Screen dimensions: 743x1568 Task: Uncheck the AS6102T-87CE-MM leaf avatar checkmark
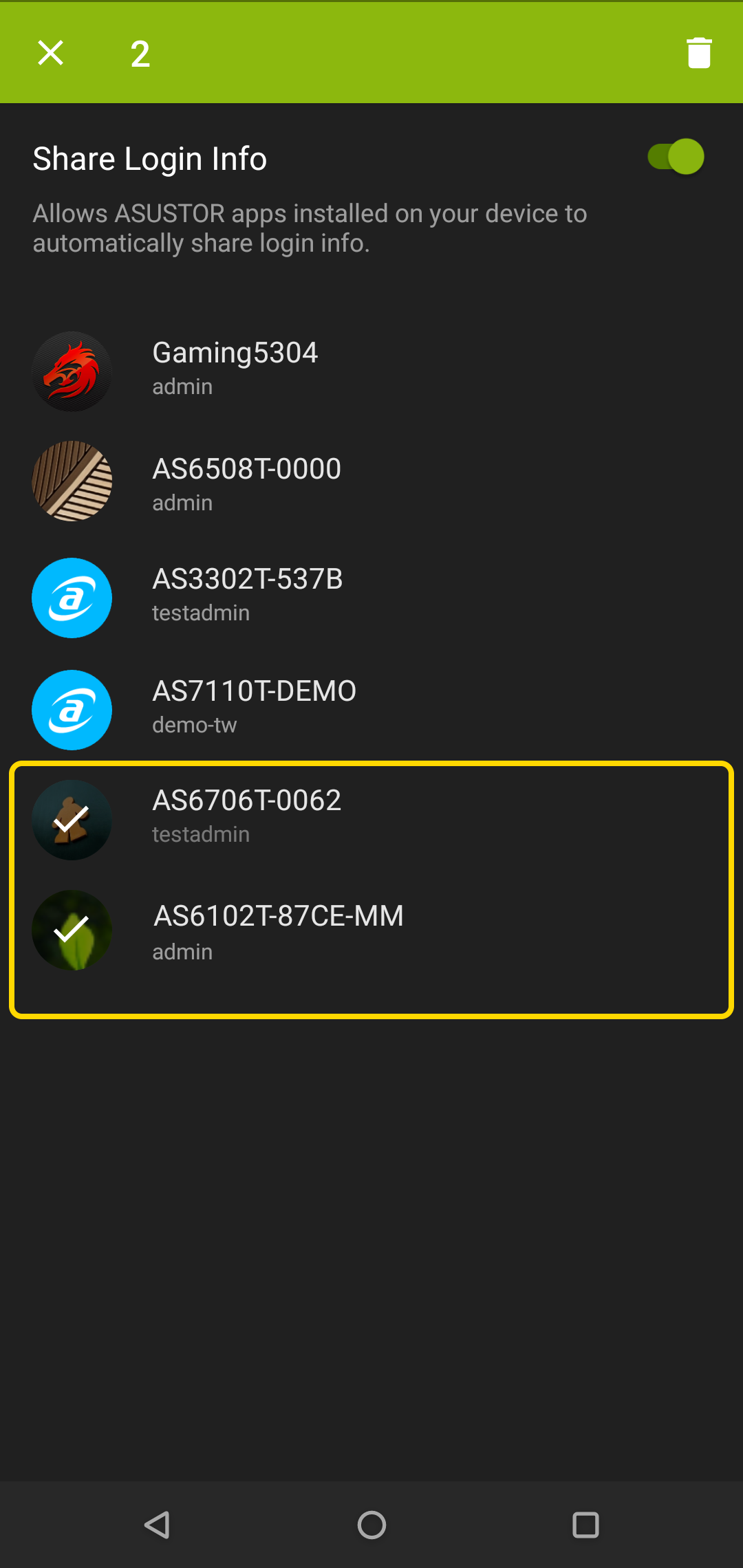72,930
